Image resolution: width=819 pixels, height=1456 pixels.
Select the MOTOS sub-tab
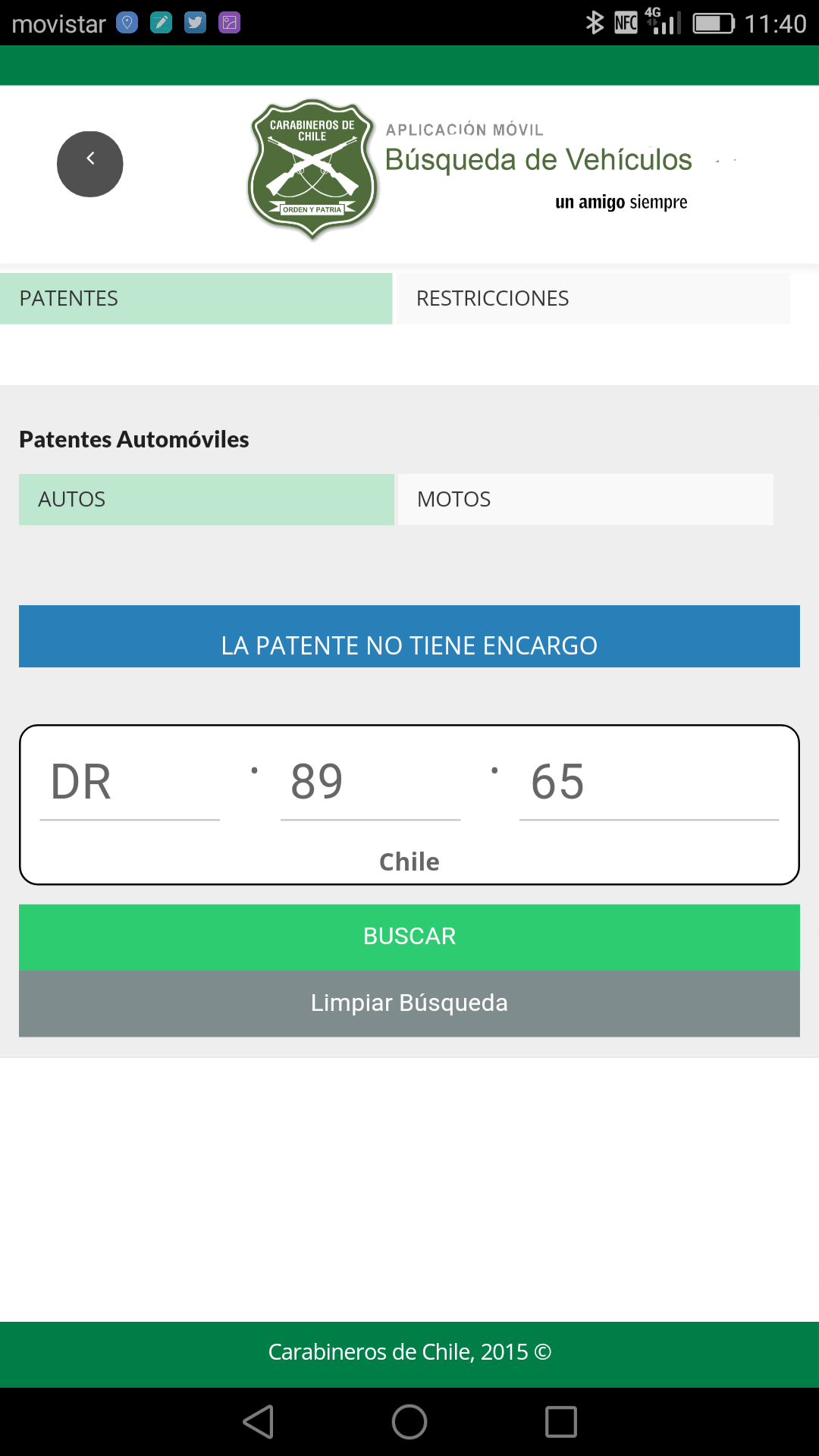tap(585, 500)
